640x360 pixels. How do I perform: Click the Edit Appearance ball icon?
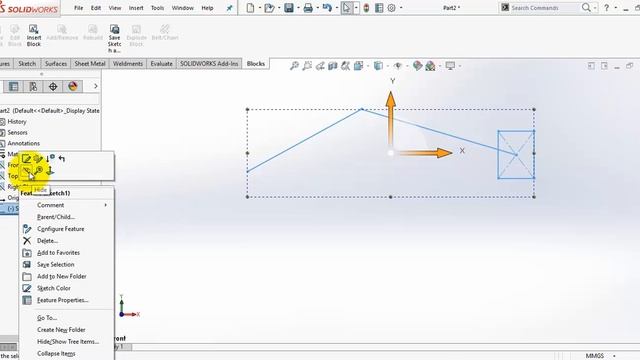point(417,66)
